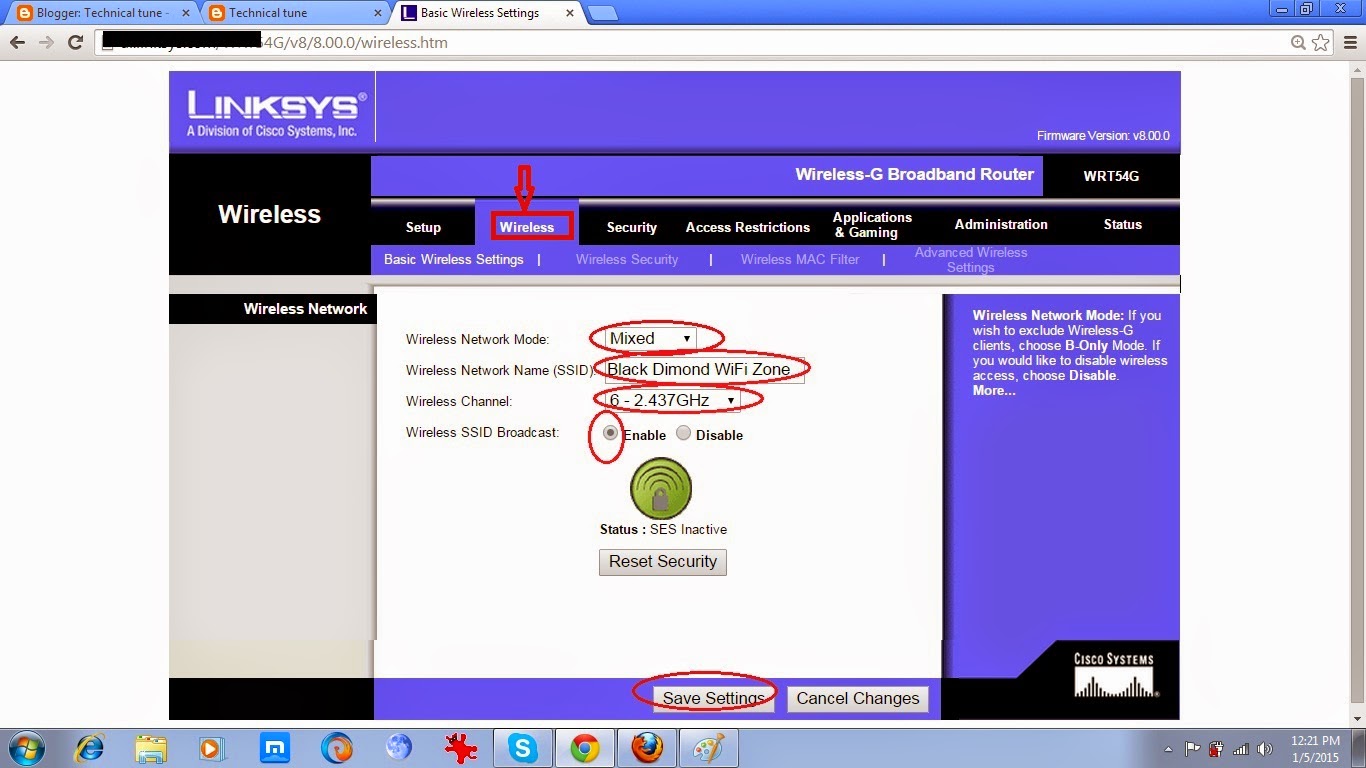Bookmark this page with the star icon
The height and width of the screenshot is (768, 1366).
(1321, 43)
